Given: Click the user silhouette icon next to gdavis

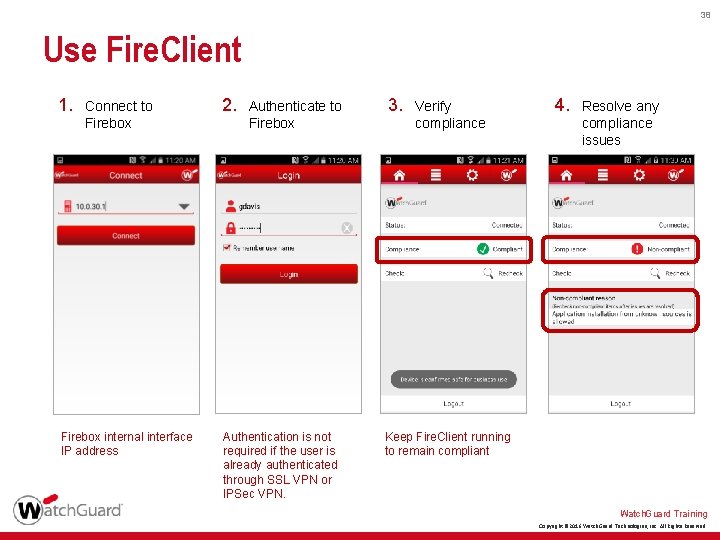Looking at the screenshot, I should [231, 206].
